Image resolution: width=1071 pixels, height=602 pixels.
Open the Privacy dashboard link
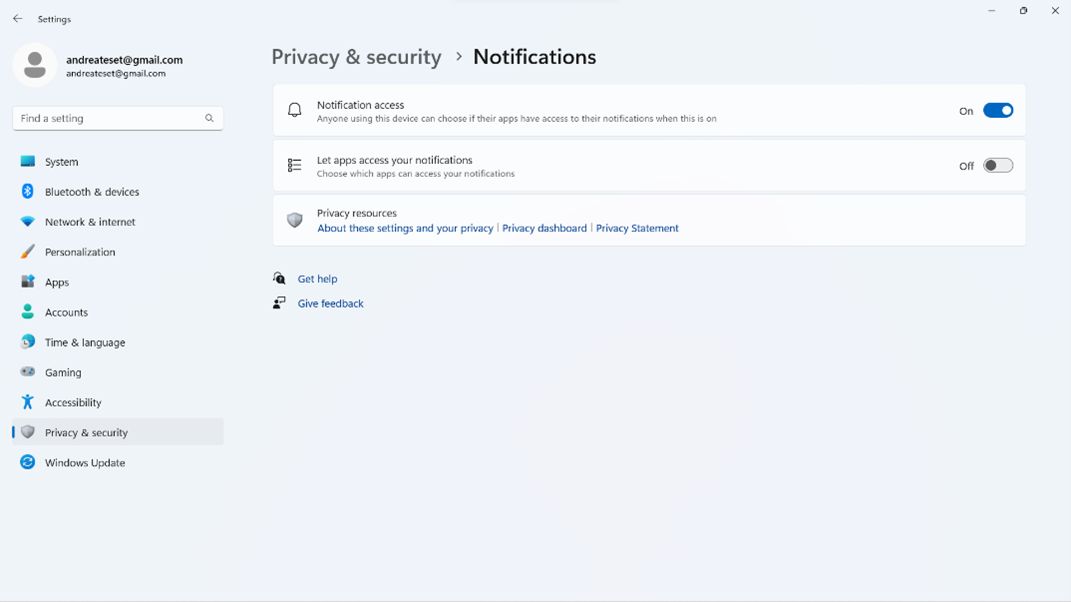pos(544,228)
